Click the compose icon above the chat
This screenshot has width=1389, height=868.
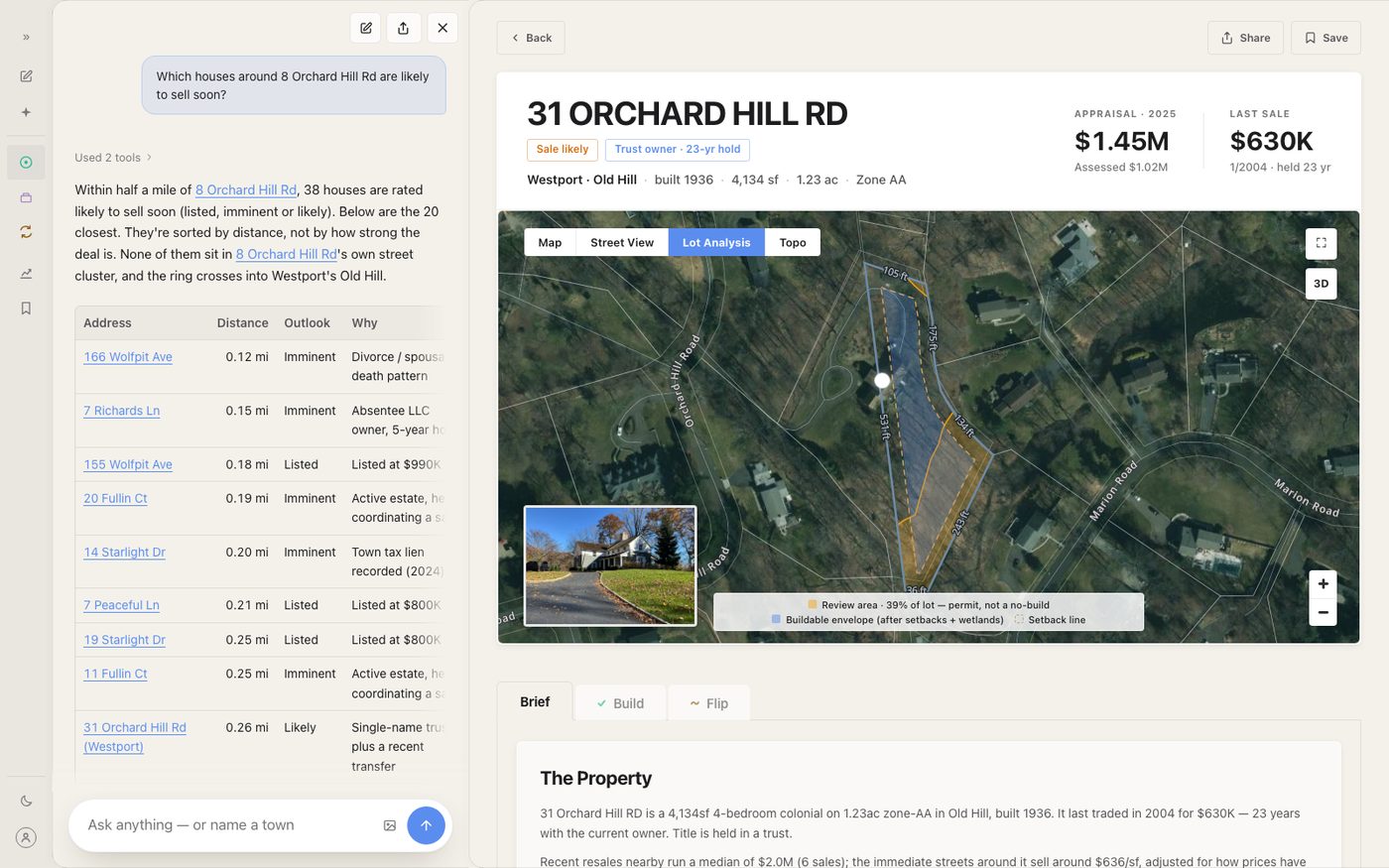366,28
